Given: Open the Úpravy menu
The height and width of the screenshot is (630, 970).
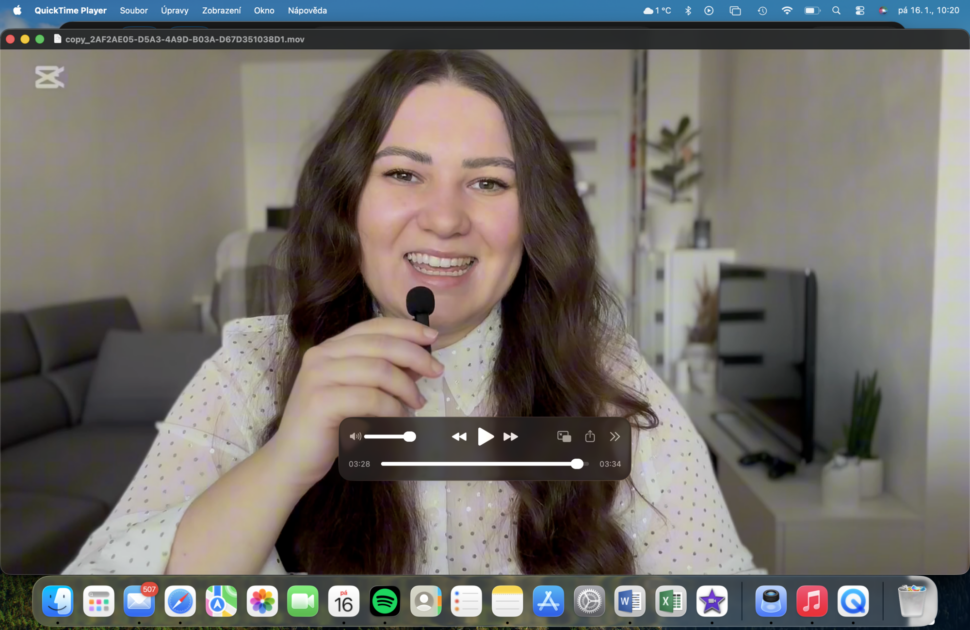Looking at the screenshot, I should pyautogui.click(x=174, y=10).
